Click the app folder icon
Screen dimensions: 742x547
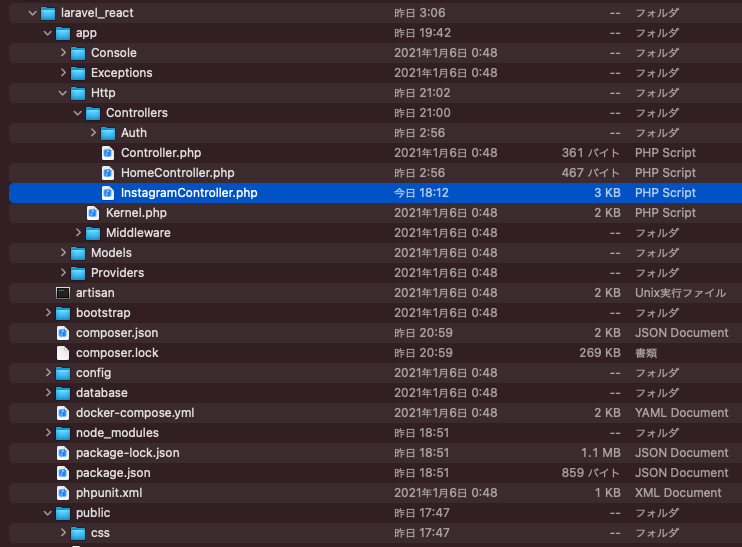[x=63, y=33]
